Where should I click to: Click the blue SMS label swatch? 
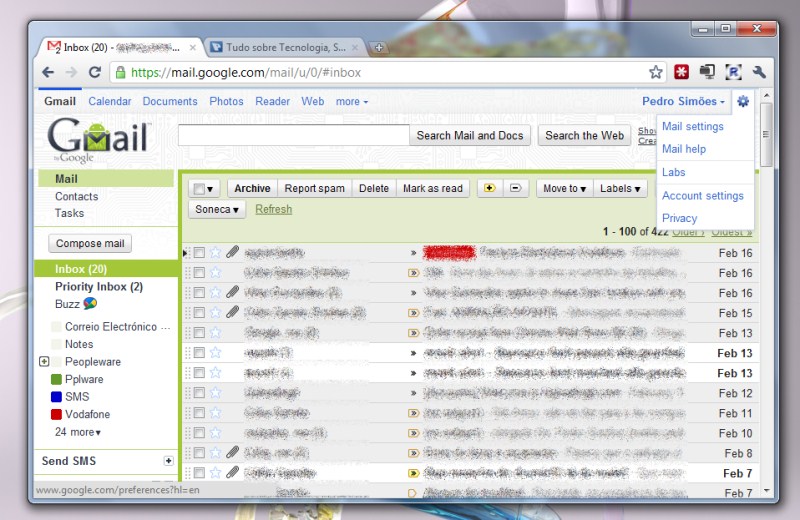(56, 397)
